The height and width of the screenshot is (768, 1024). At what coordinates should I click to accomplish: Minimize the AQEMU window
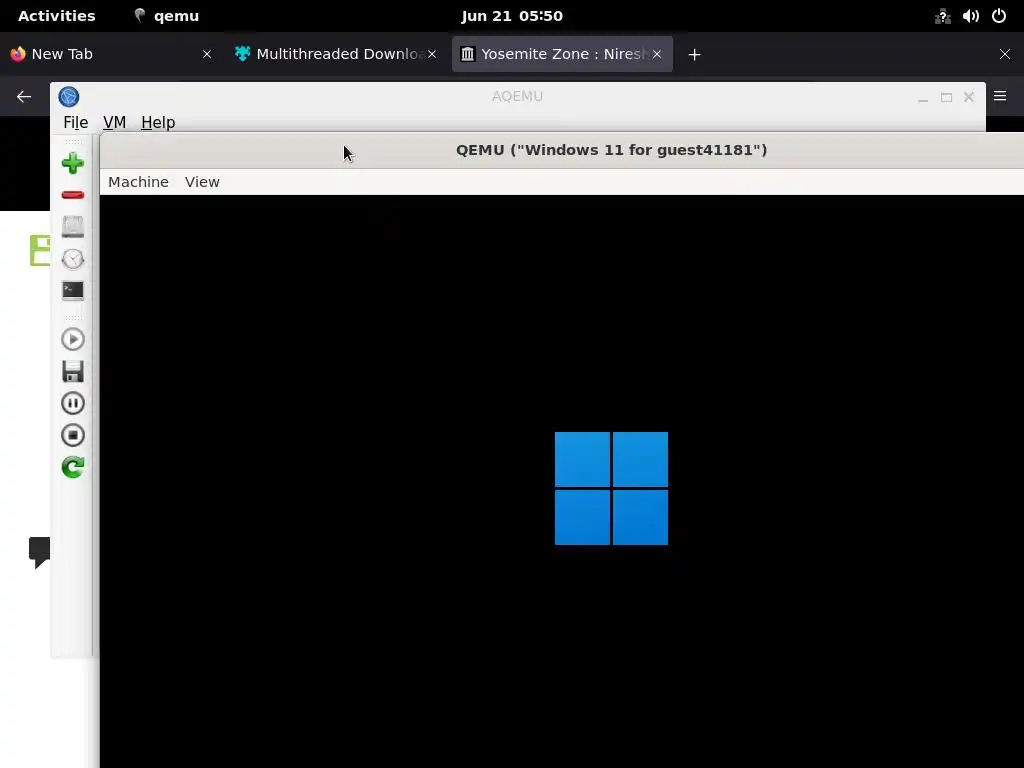tap(923, 97)
